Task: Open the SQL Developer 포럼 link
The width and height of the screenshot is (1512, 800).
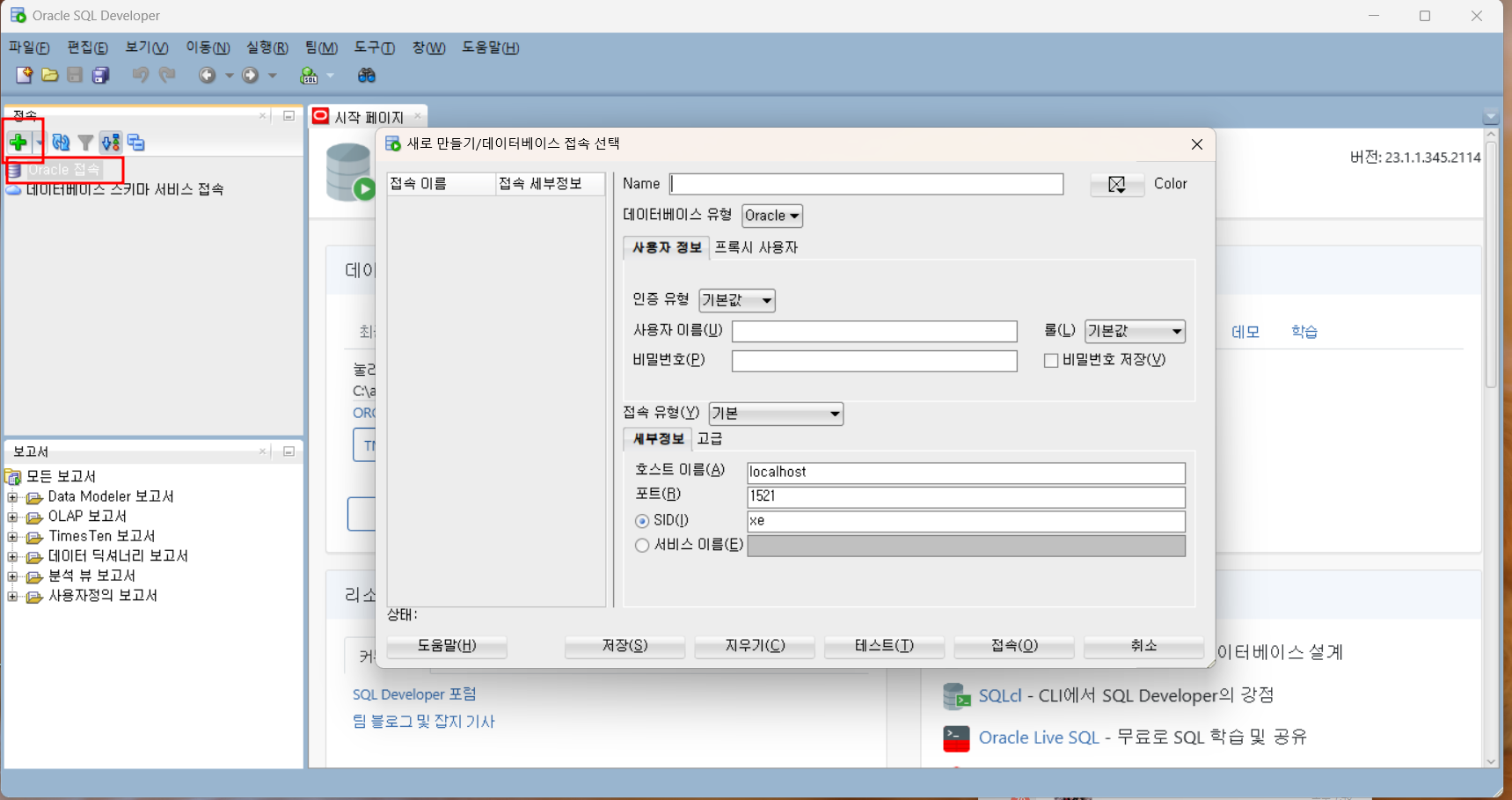Action: 414,695
